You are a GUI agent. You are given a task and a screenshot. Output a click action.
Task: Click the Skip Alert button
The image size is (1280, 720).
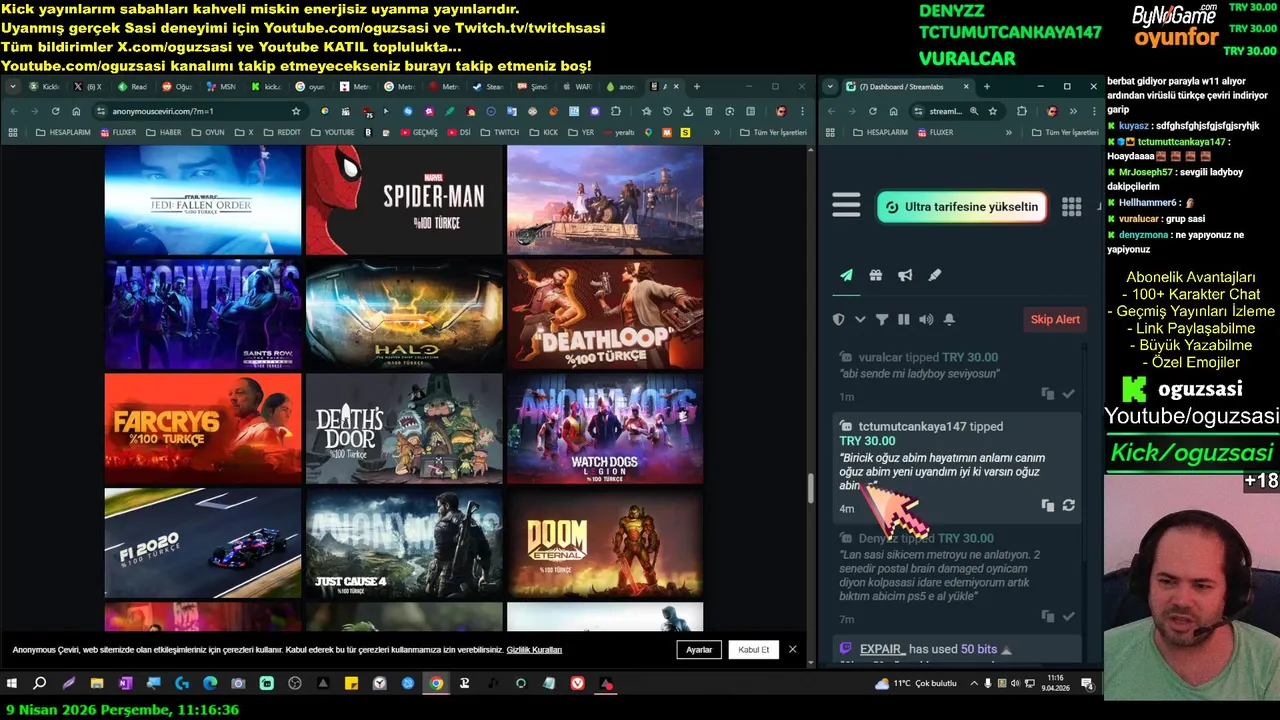pyautogui.click(x=1055, y=319)
